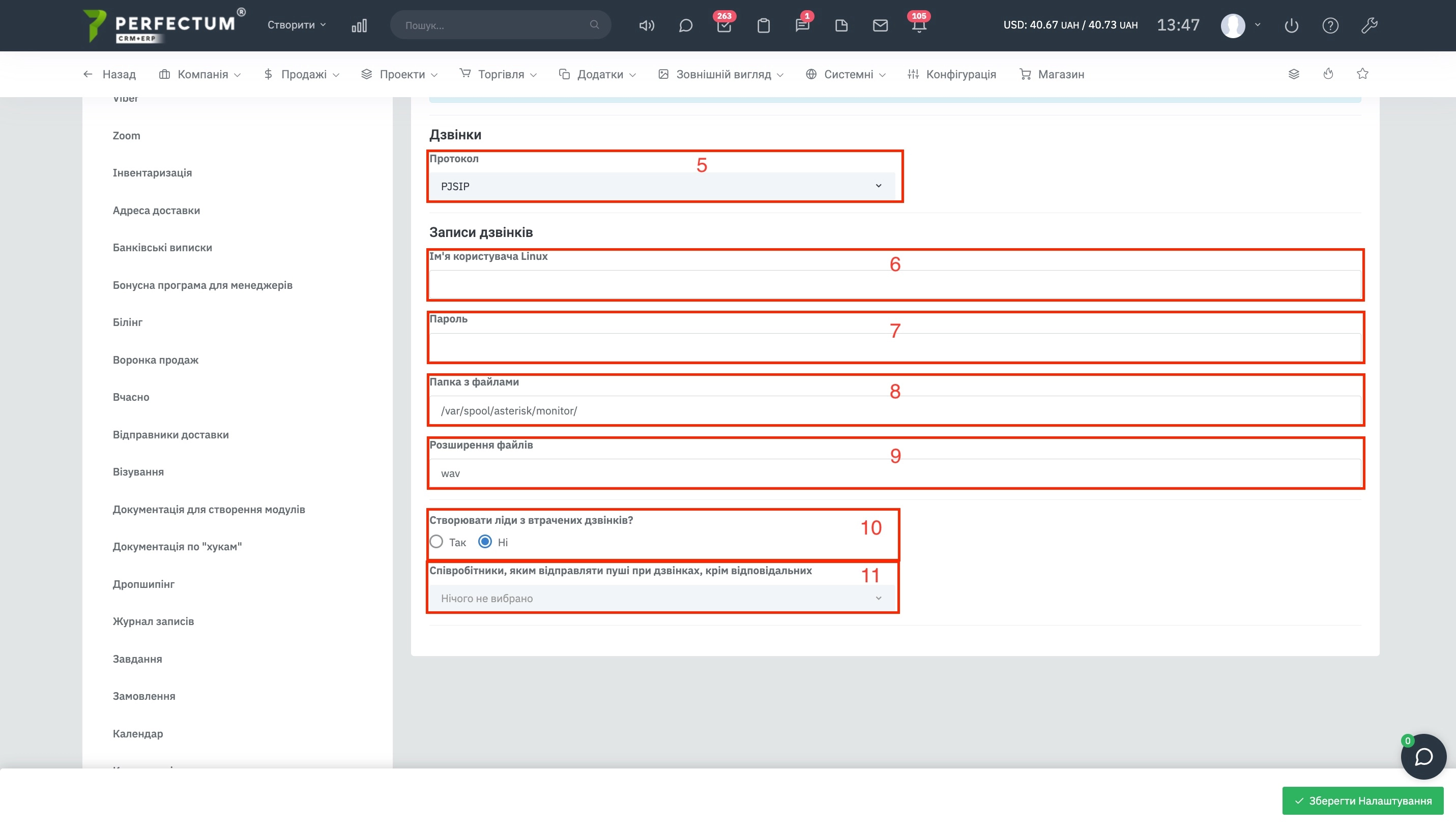Open the help question mark icon
This screenshot has width=1456, height=830.
click(1330, 25)
